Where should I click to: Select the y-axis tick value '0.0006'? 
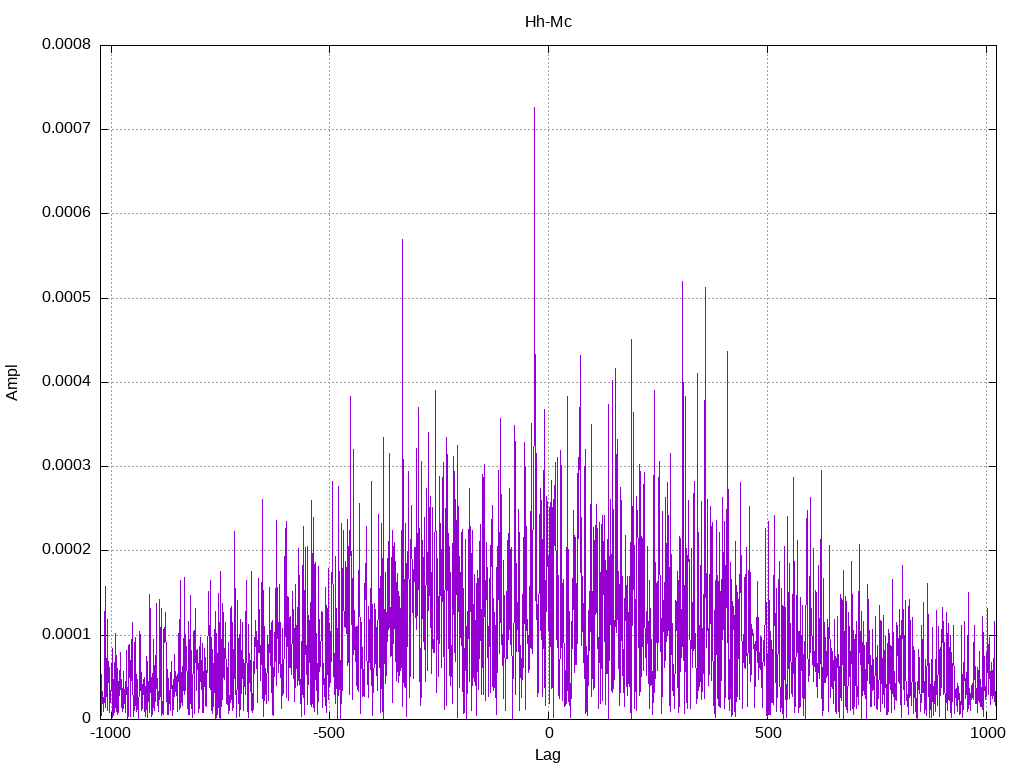click(66, 213)
